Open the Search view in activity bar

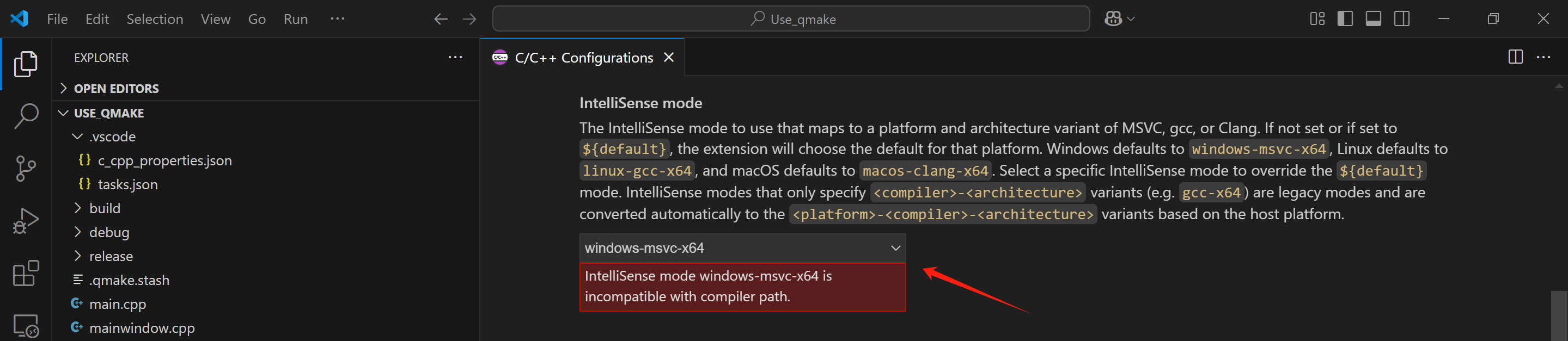26,115
